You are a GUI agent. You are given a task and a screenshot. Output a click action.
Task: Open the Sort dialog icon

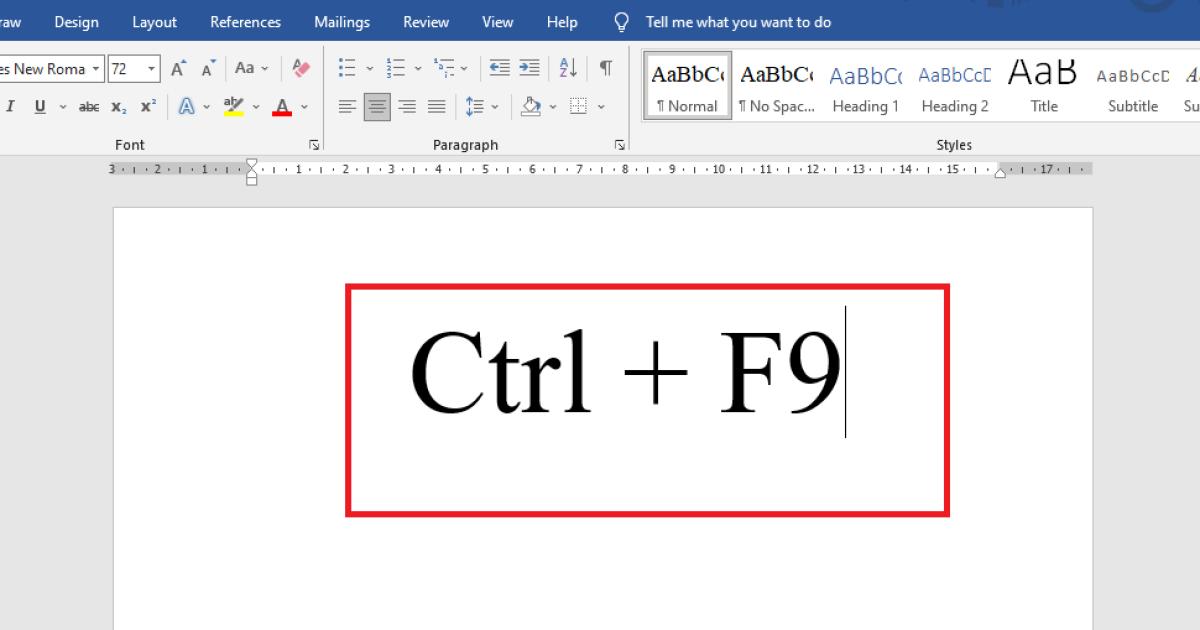tap(567, 68)
